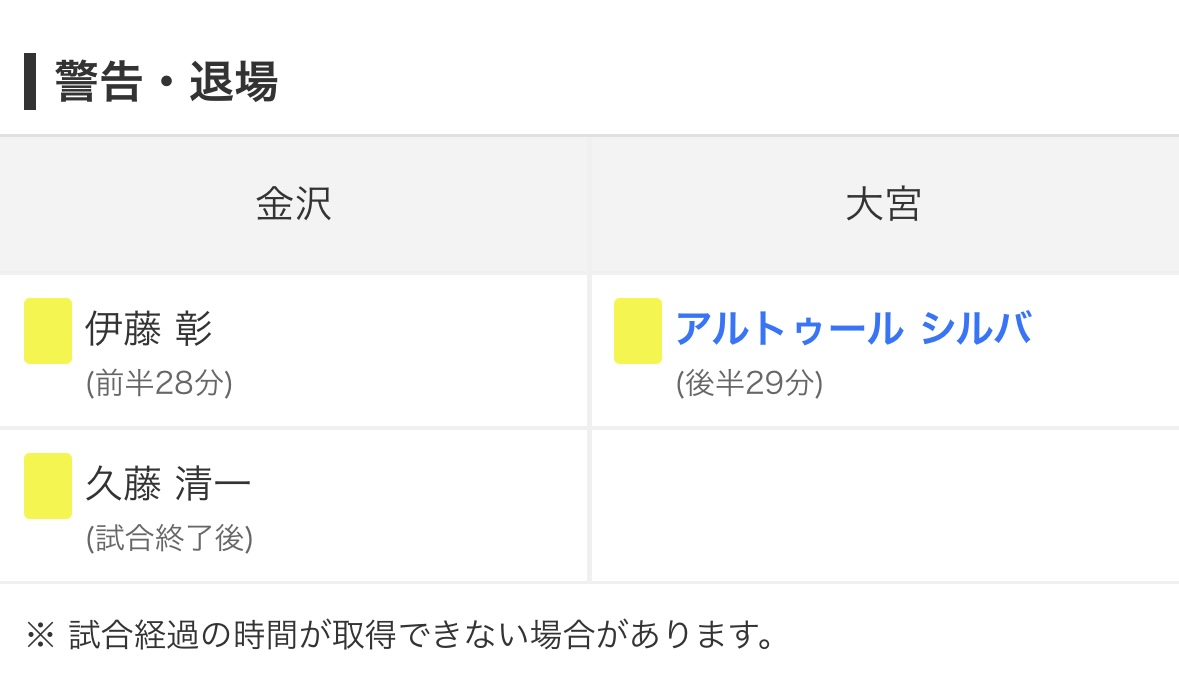Click the 伊藤 彰 booking row cell
This screenshot has width=1179, height=684.
293,350
